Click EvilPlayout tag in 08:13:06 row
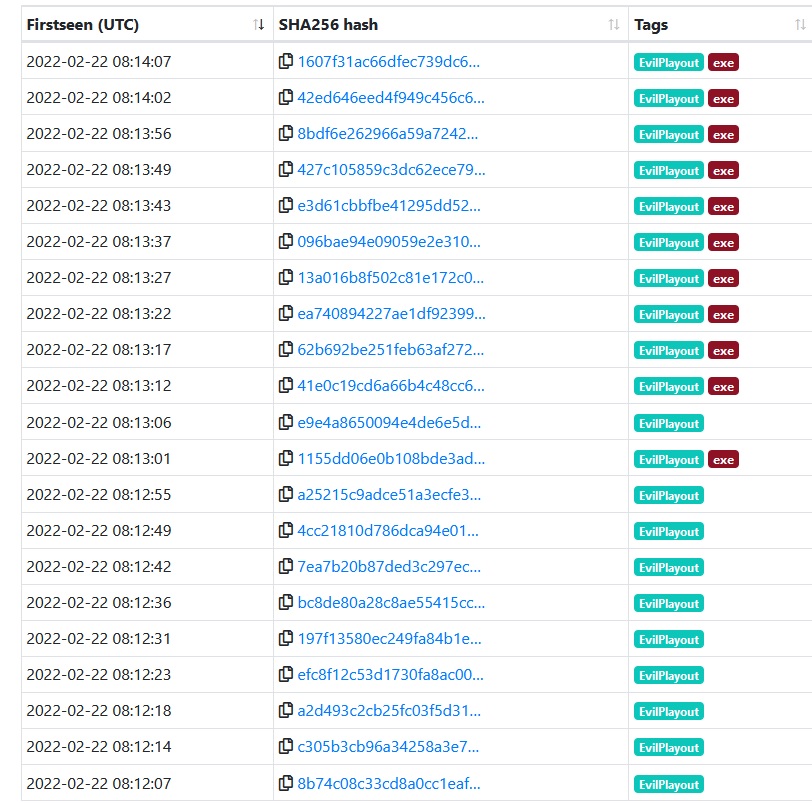812x803 pixels. point(669,424)
